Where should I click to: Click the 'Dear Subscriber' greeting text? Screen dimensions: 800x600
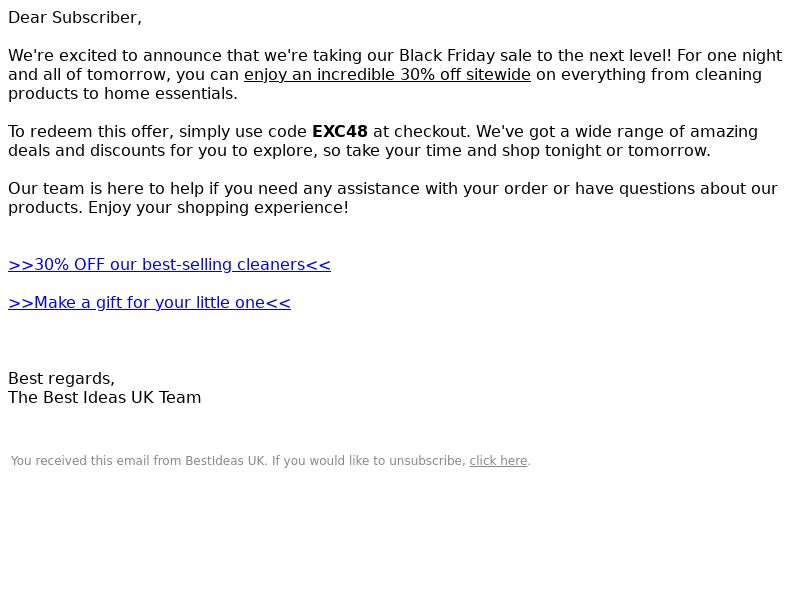pyautogui.click(x=75, y=18)
